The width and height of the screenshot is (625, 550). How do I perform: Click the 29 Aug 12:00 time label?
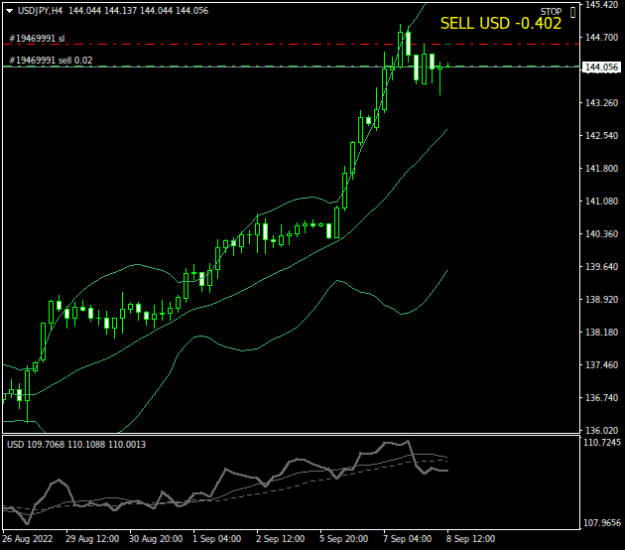[92, 539]
